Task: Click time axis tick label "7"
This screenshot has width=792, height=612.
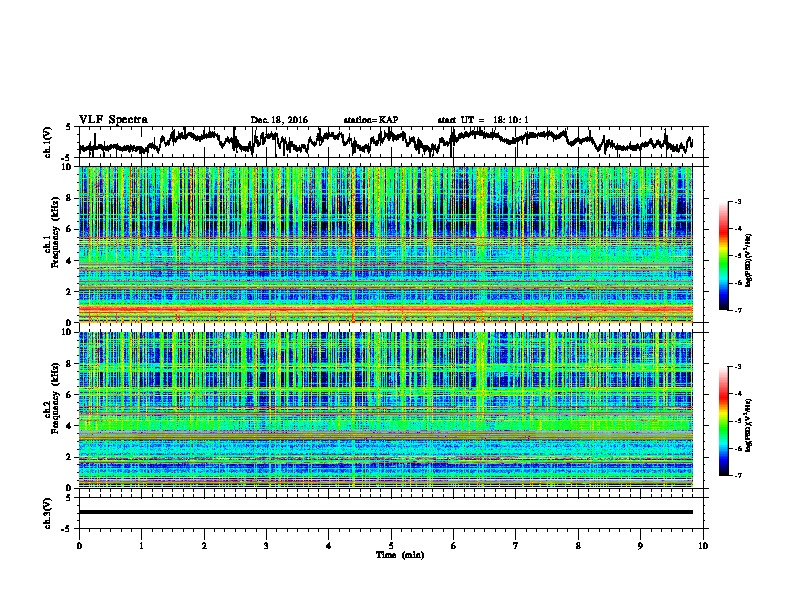Action: point(516,546)
